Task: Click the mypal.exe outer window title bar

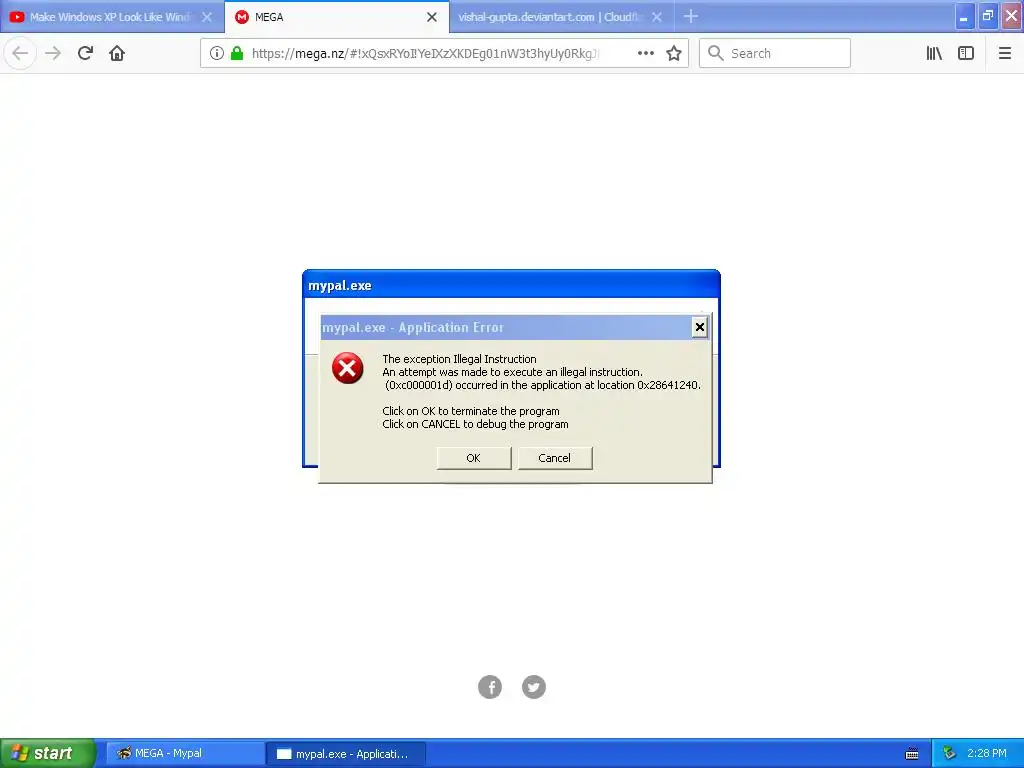Action: pos(511,285)
